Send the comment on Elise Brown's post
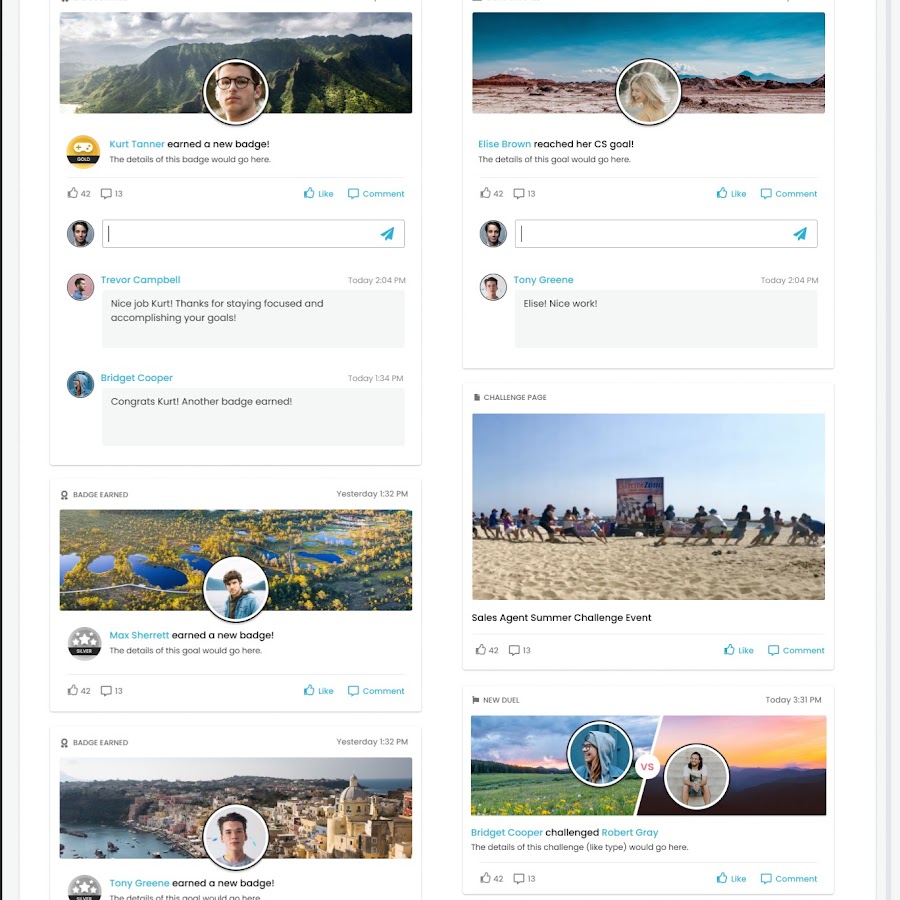 pos(800,234)
